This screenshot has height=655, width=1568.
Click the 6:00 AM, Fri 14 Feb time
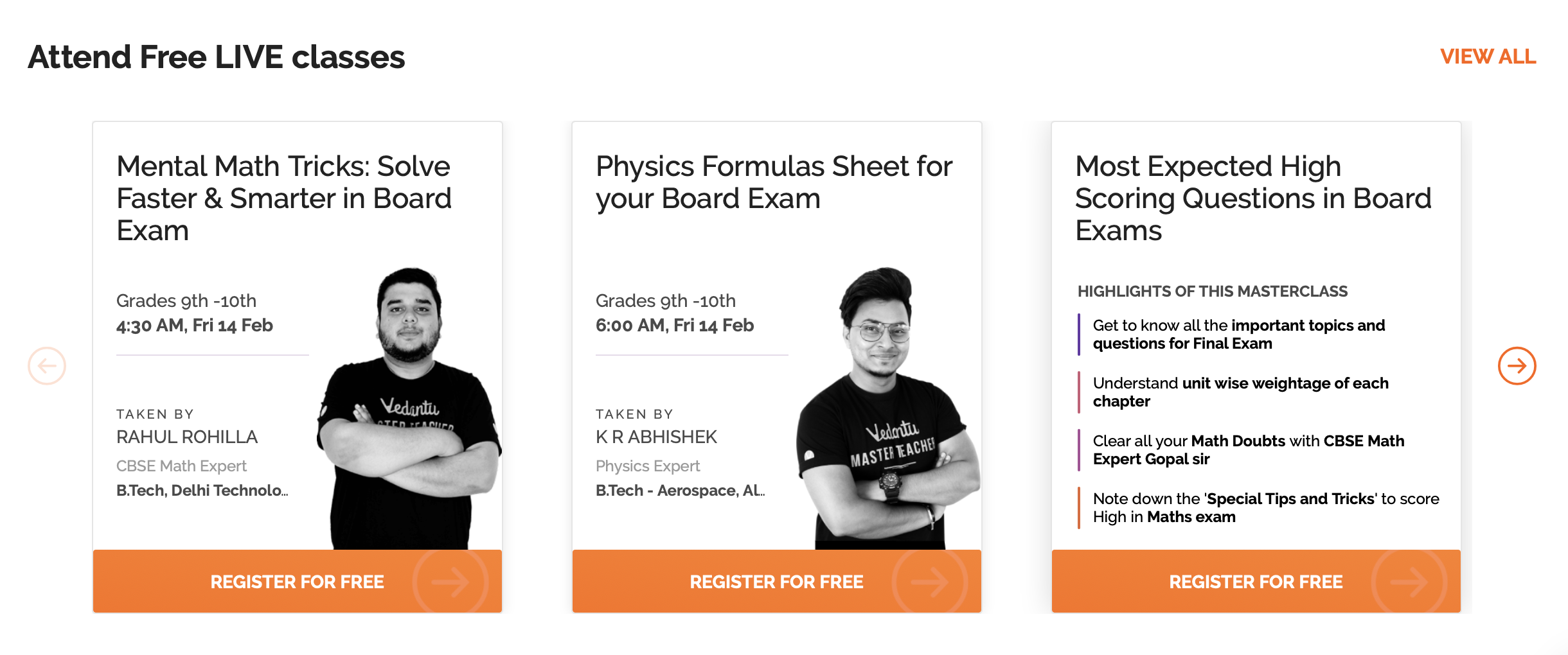(675, 326)
